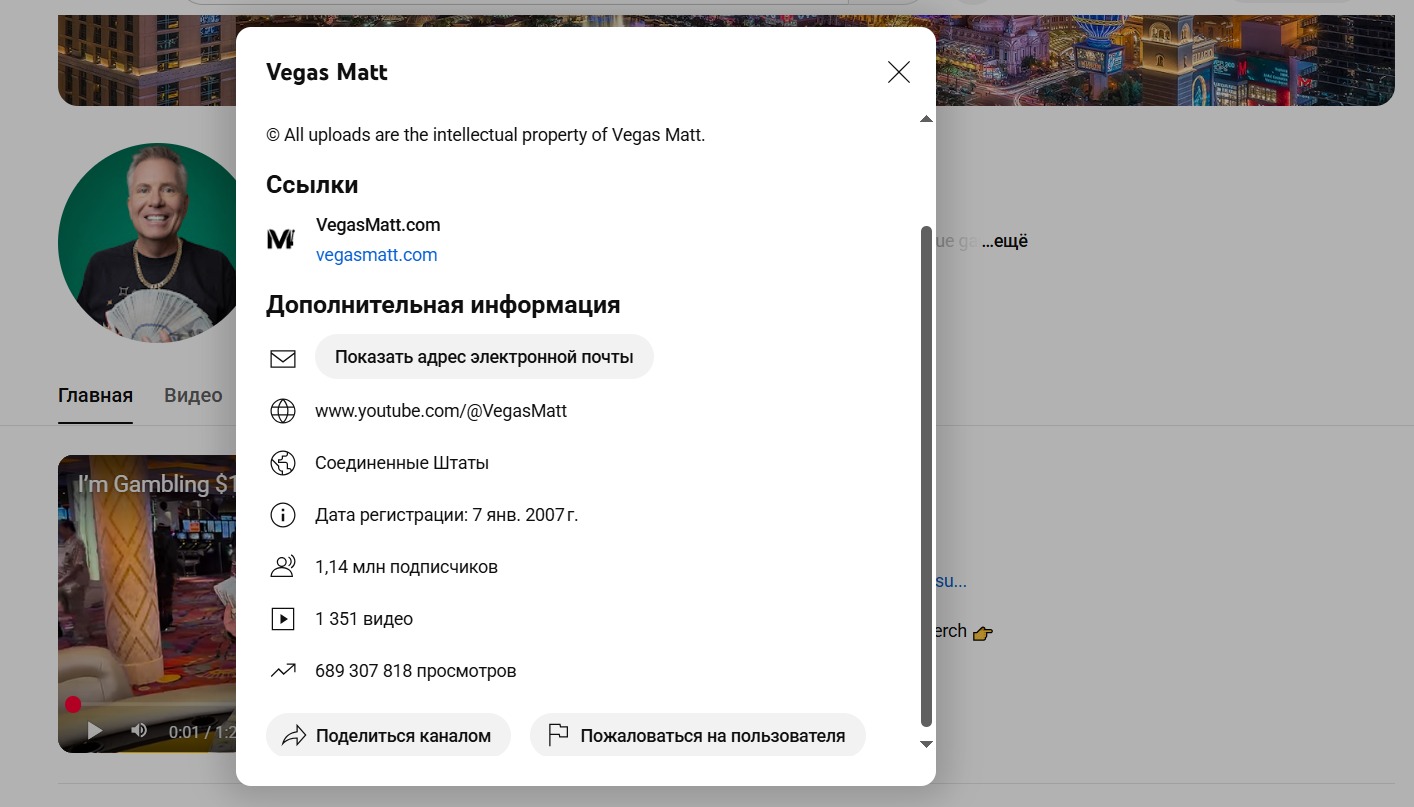Click the Vegas Matt channel avatar

pos(146,242)
